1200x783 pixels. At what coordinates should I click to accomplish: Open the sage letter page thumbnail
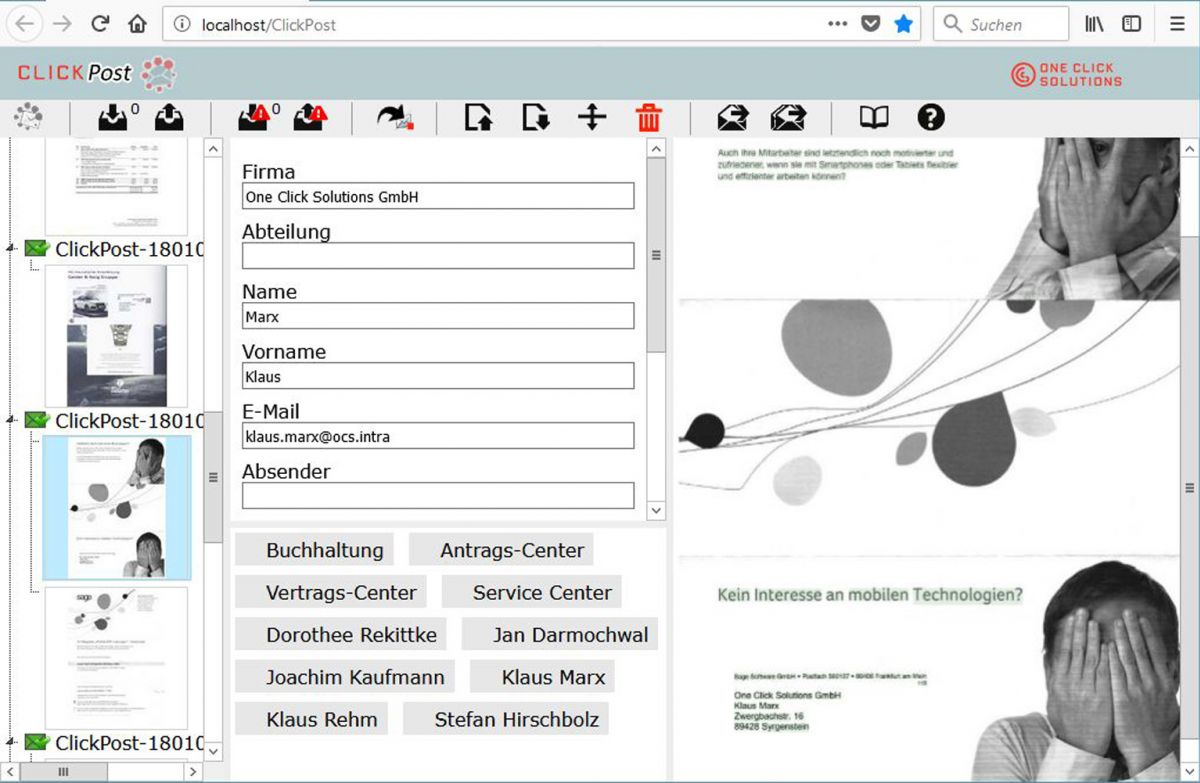tap(116, 658)
